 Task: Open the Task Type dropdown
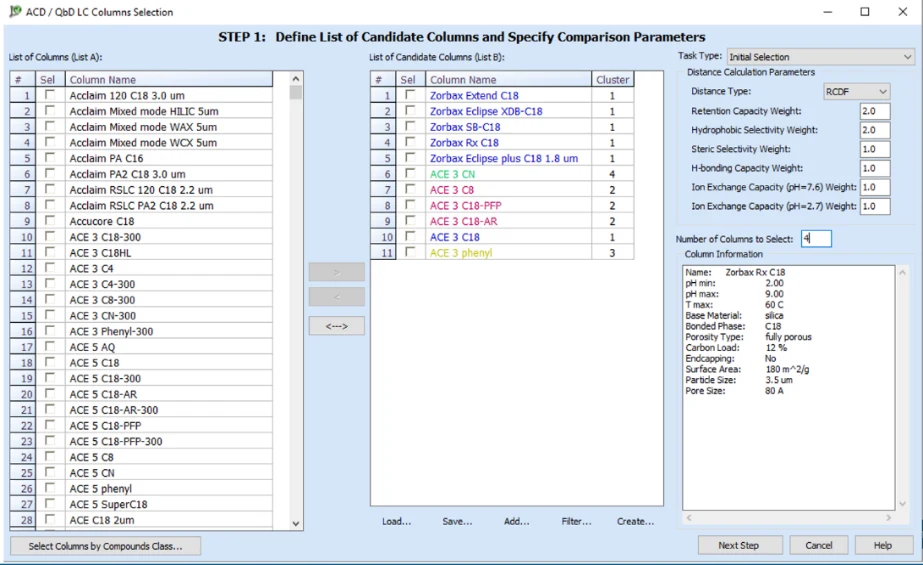pyautogui.click(x=821, y=56)
